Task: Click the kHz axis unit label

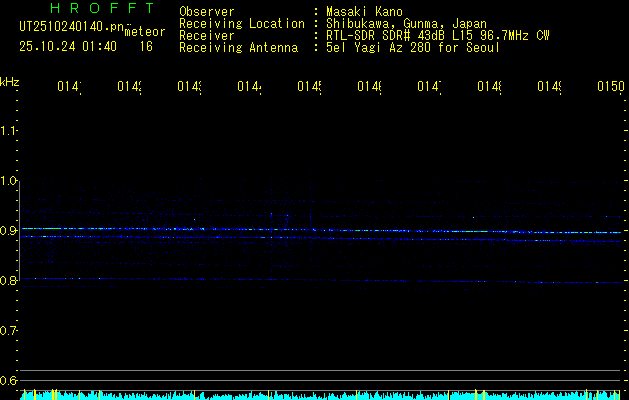Action: tap(10, 82)
